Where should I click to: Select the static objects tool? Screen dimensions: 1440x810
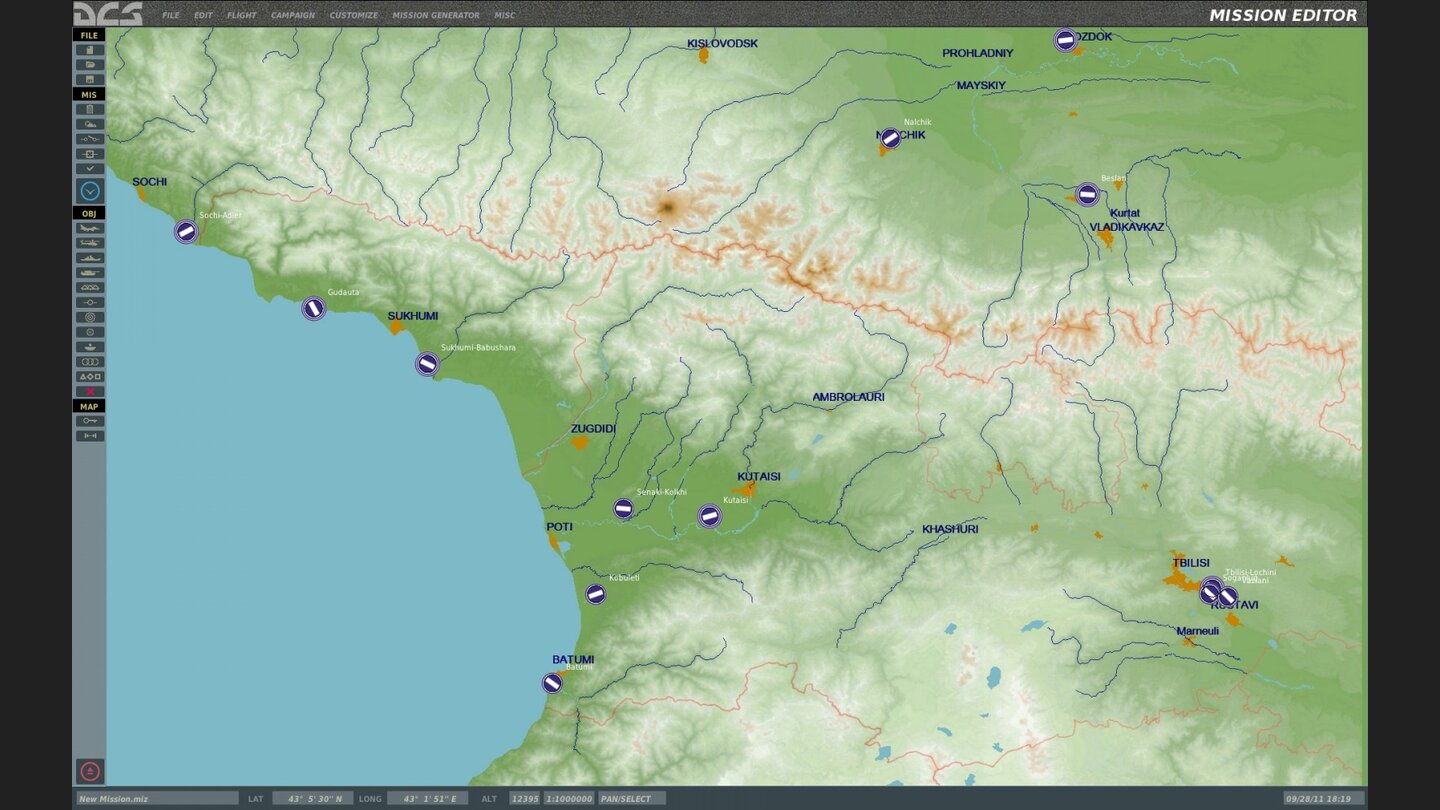pos(90,287)
